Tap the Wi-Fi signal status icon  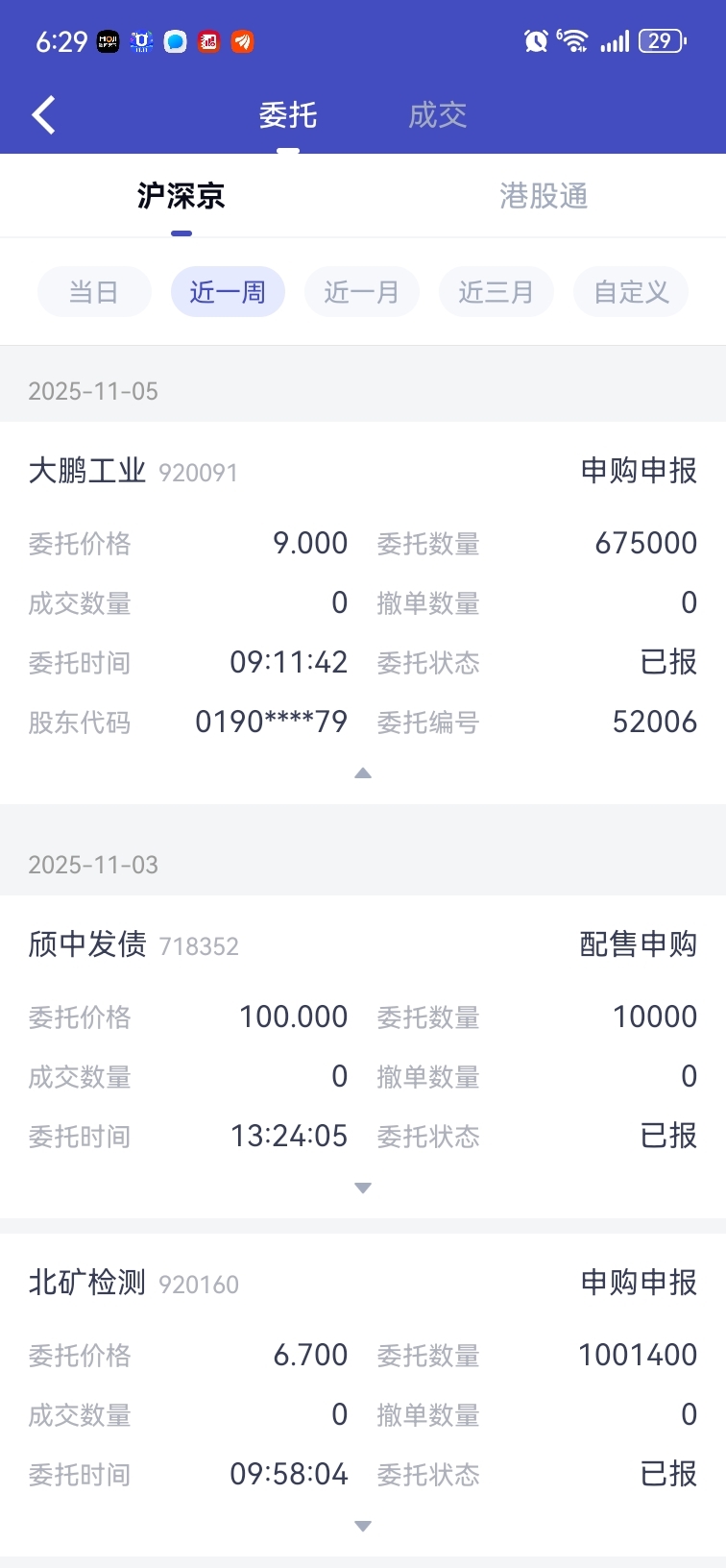(572, 40)
